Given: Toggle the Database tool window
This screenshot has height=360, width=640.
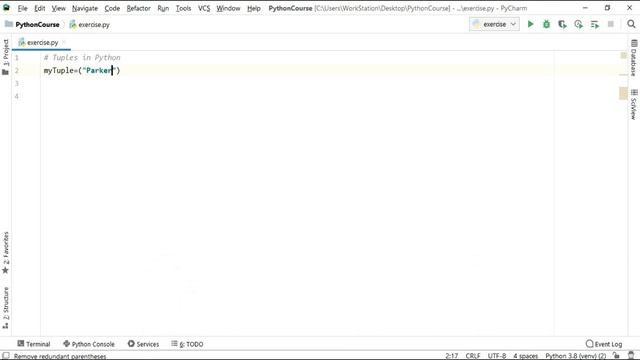Looking at the screenshot, I should (633, 58).
